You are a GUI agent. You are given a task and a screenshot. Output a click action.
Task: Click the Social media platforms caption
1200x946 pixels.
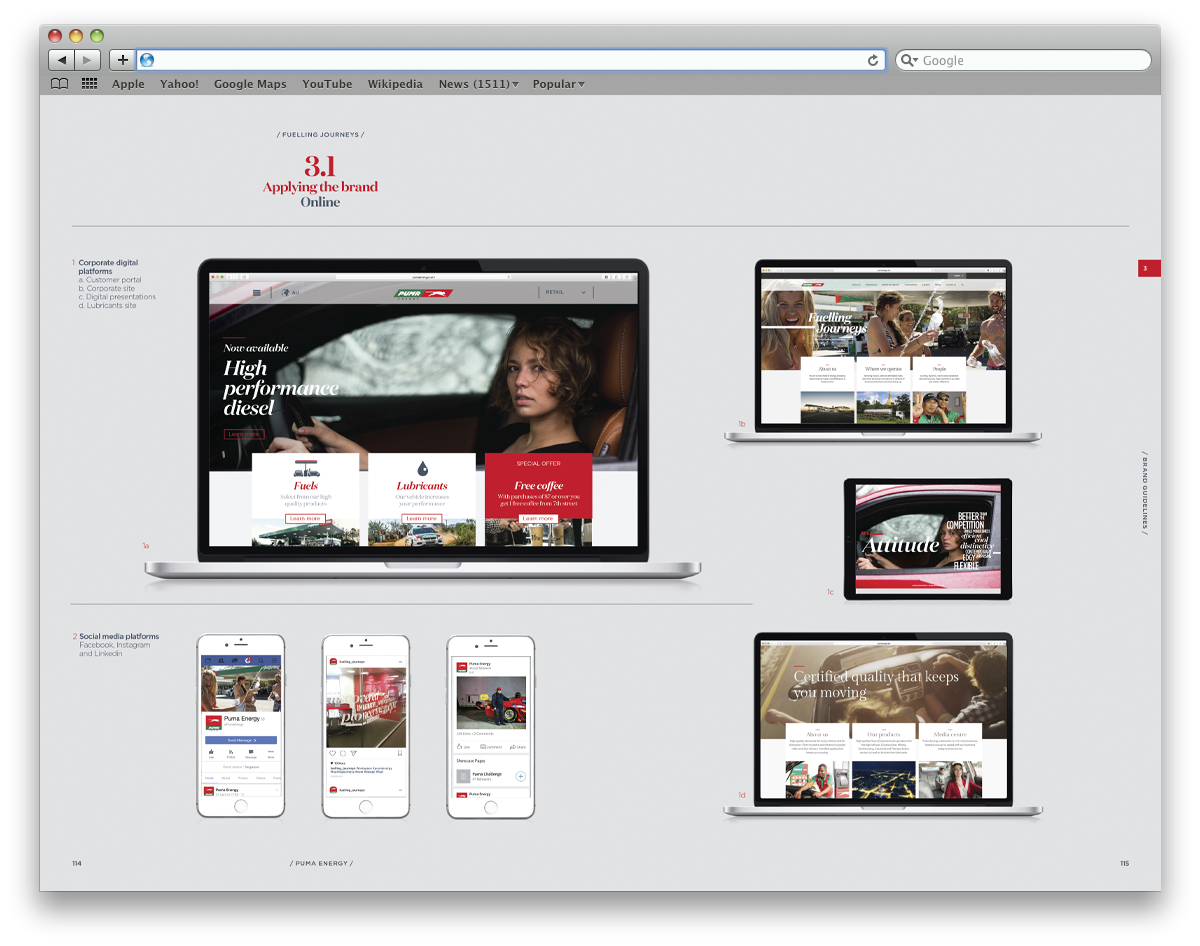pos(119,636)
